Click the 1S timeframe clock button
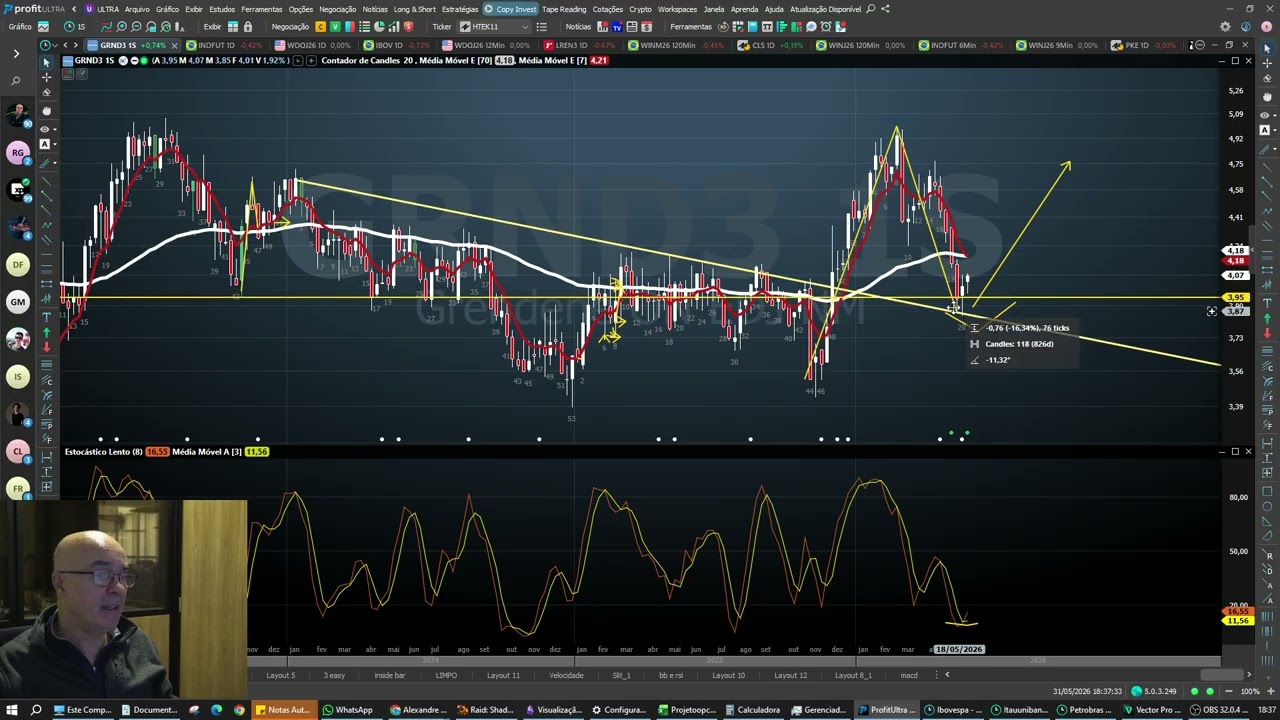 pyautogui.click(x=75, y=26)
